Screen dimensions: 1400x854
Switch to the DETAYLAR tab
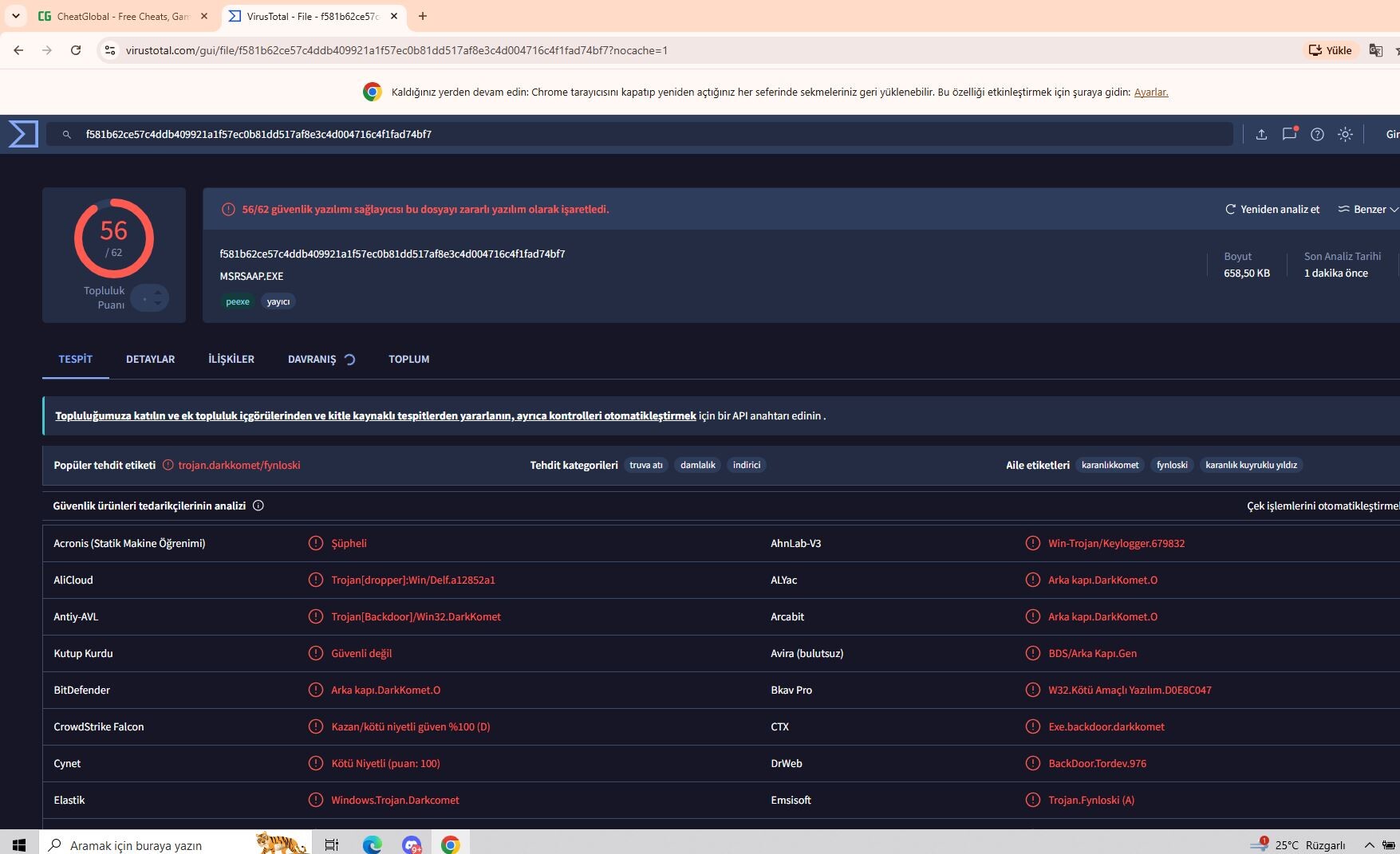pos(150,359)
